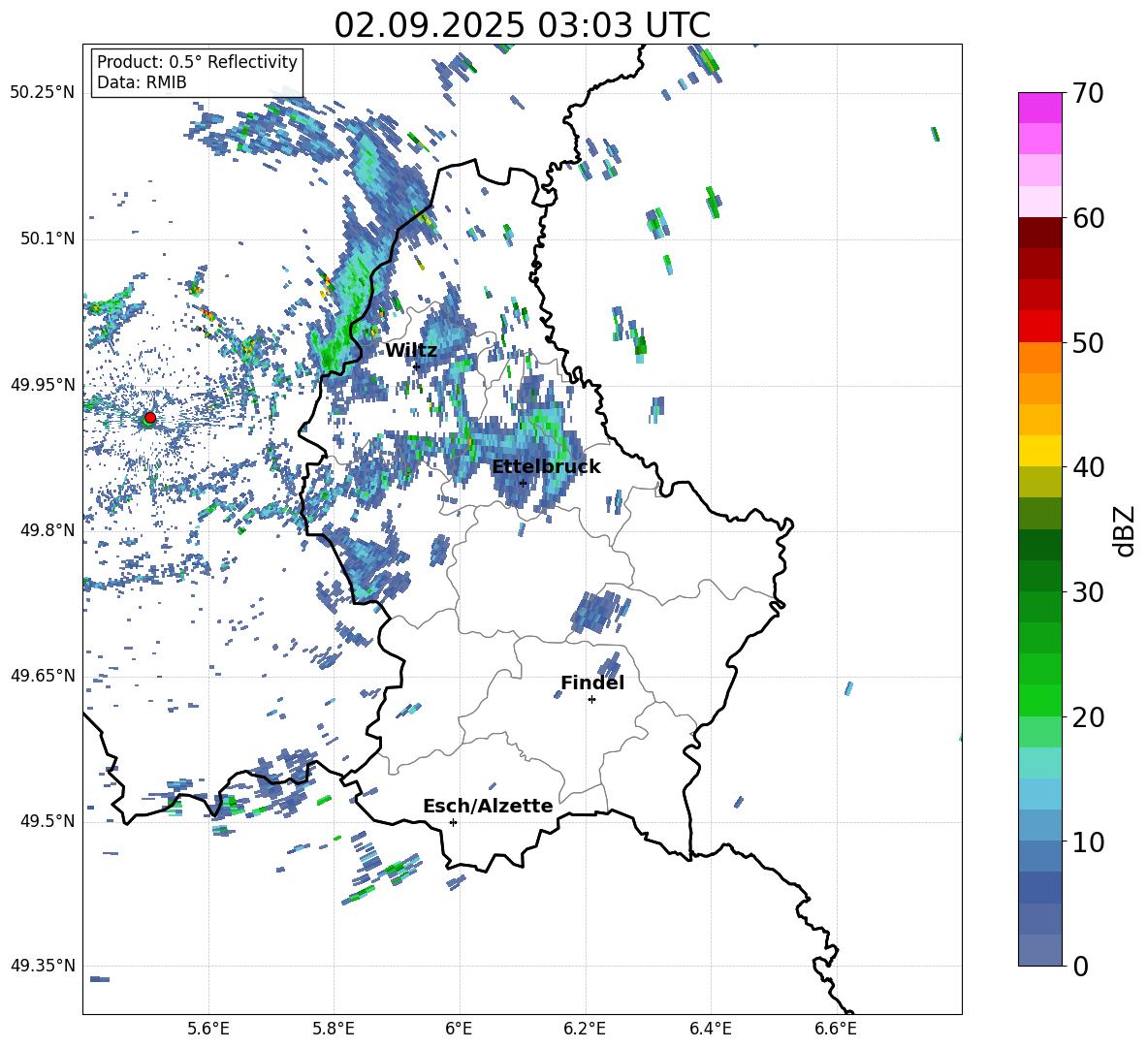The width and height of the screenshot is (1148, 1048).
Task: Click the 6°E longitude label
Action: click(x=459, y=1029)
